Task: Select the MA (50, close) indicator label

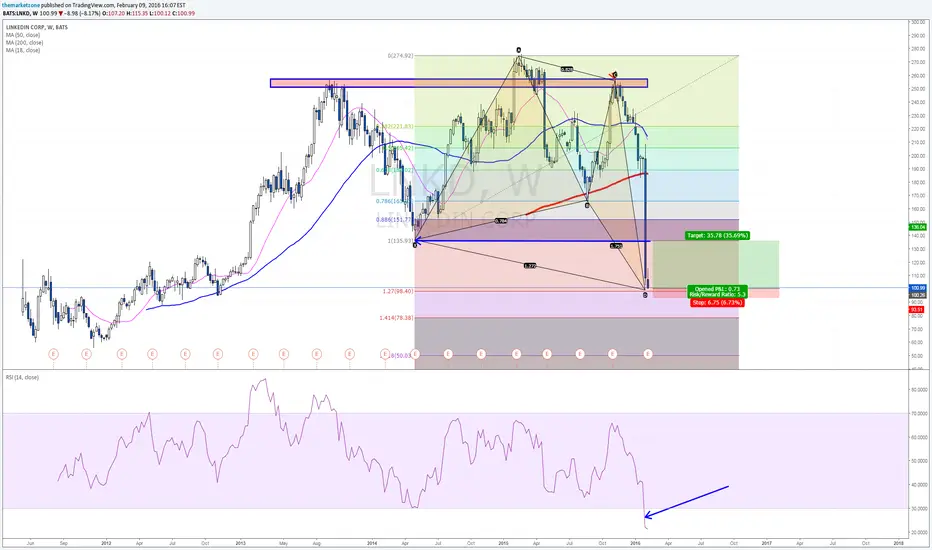Action: pyautogui.click(x=23, y=35)
